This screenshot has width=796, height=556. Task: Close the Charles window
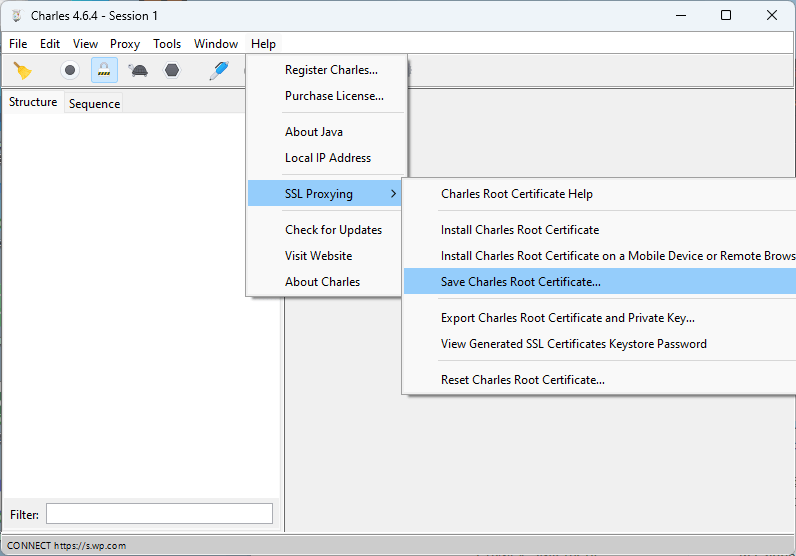[x=772, y=15]
